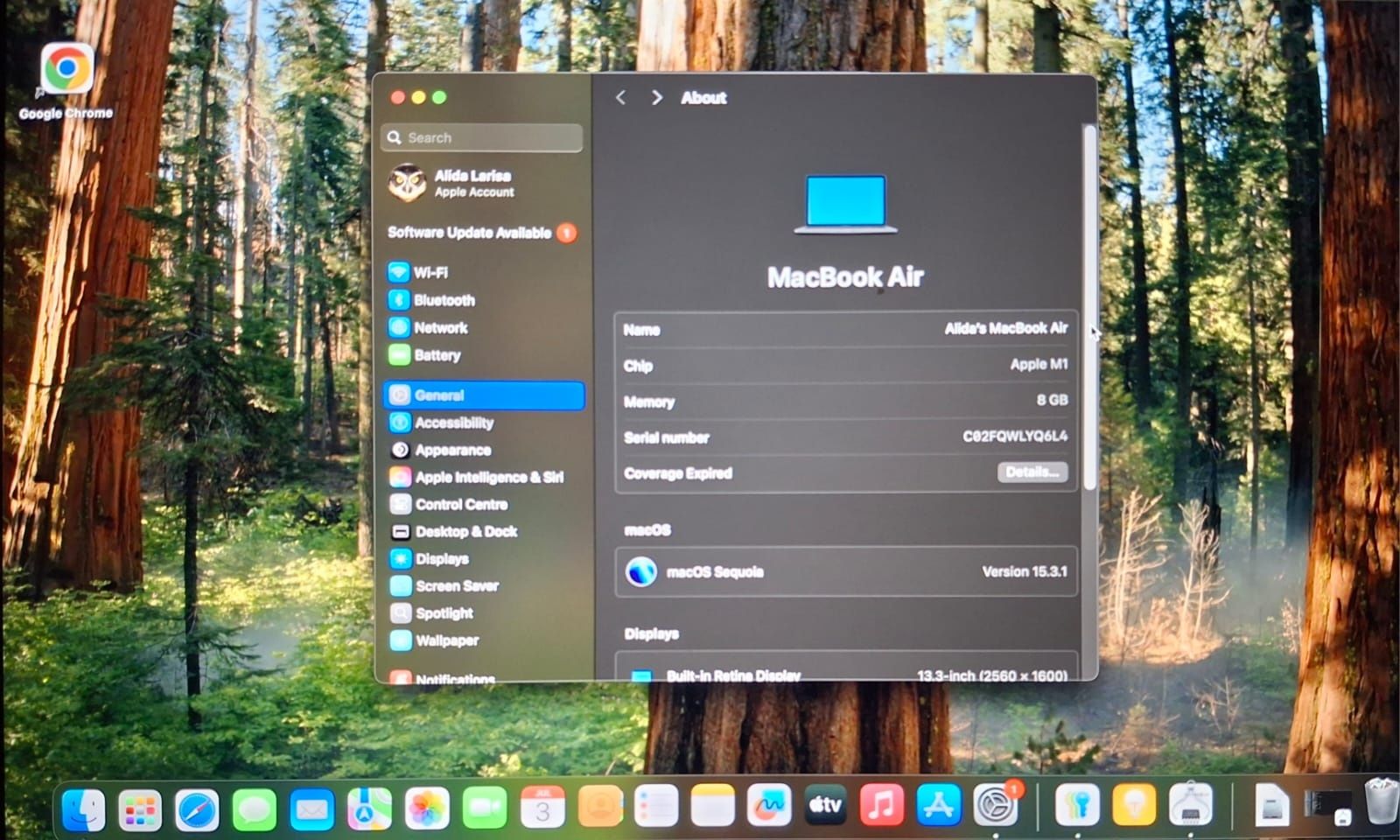Open Passwords app in the dock
This screenshot has width=1400, height=840.
click(x=1077, y=805)
